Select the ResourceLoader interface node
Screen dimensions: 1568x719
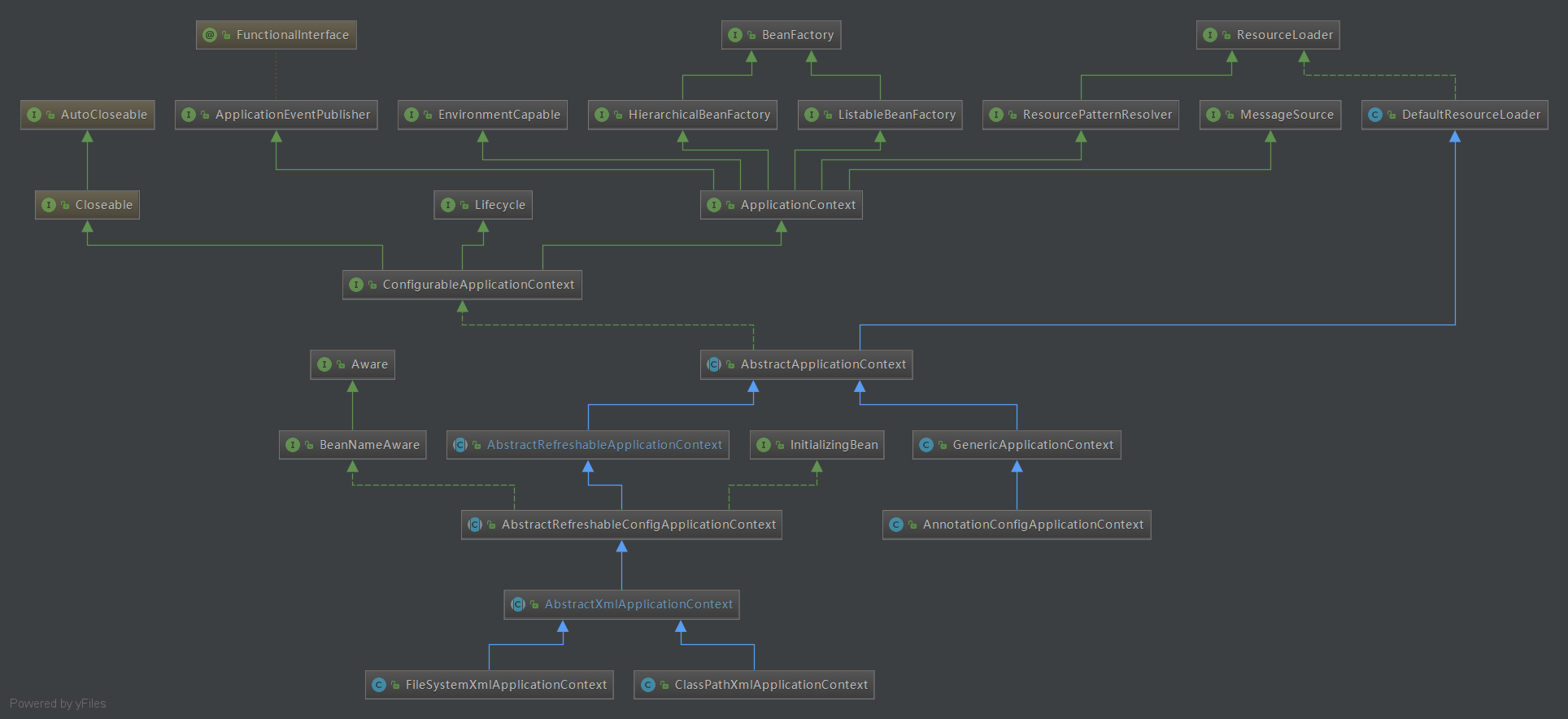coord(1268,35)
